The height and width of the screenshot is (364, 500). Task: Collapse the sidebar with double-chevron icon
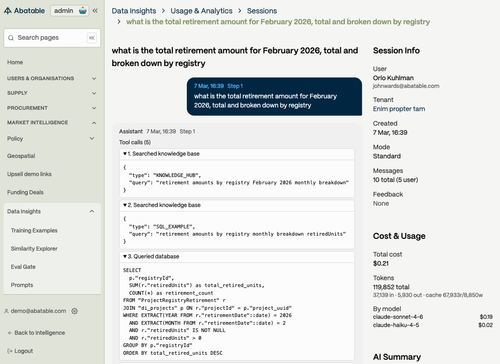tap(95, 11)
